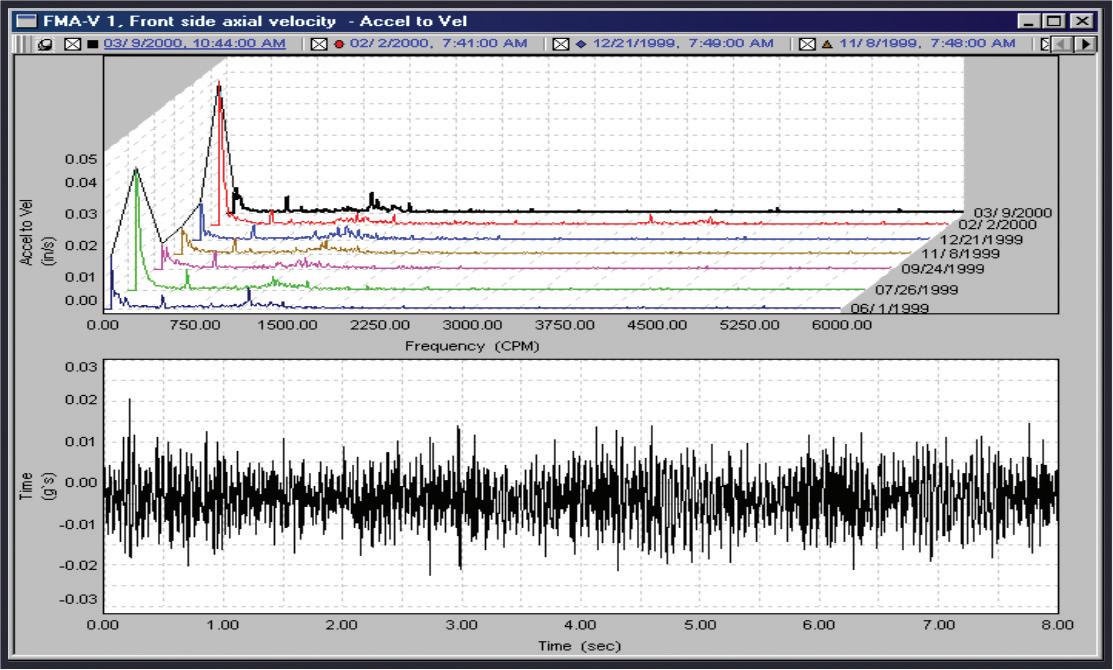Image resolution: width=1113 pixels, height=670 pixels.
Task: Select the 11/8/1999, 7:48:00 AM legend entry
Action: point(929,43)
